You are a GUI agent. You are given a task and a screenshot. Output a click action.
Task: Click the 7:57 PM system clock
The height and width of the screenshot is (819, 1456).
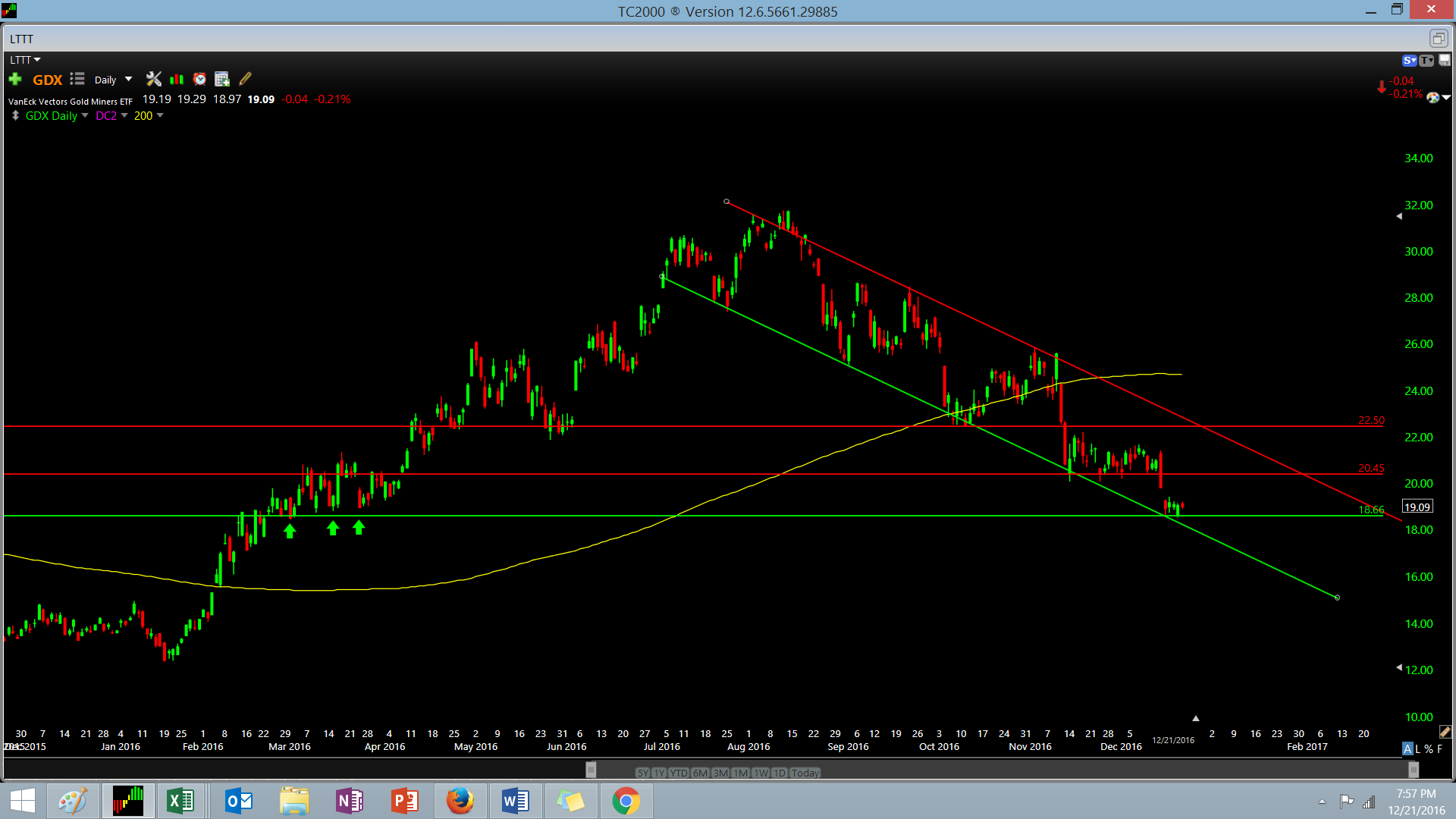coord(1416,794)
